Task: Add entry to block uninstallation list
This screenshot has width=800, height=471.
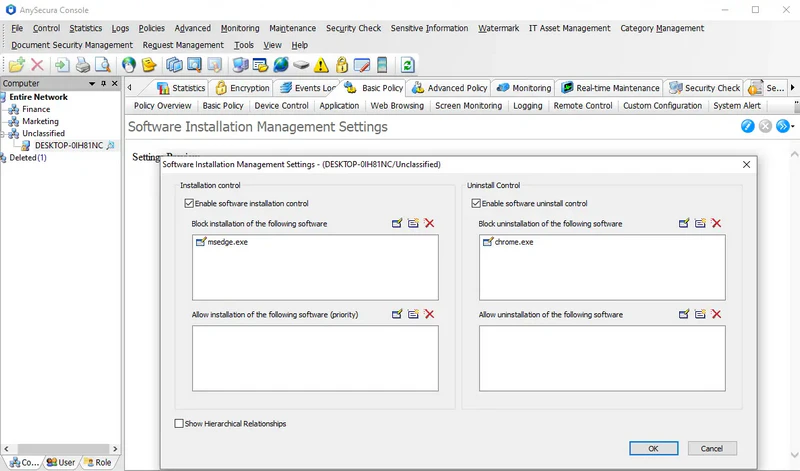Action: tap(684, 223)
